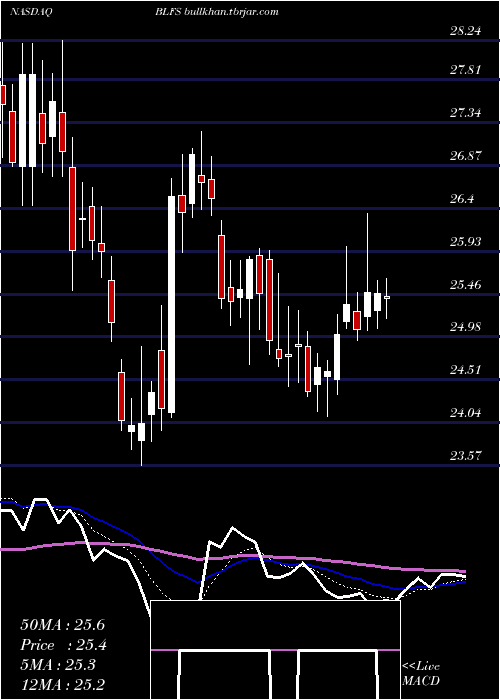Click the 5MA : 25.3 readout
This screenshot has height=700, width=500.
point(58,665)
